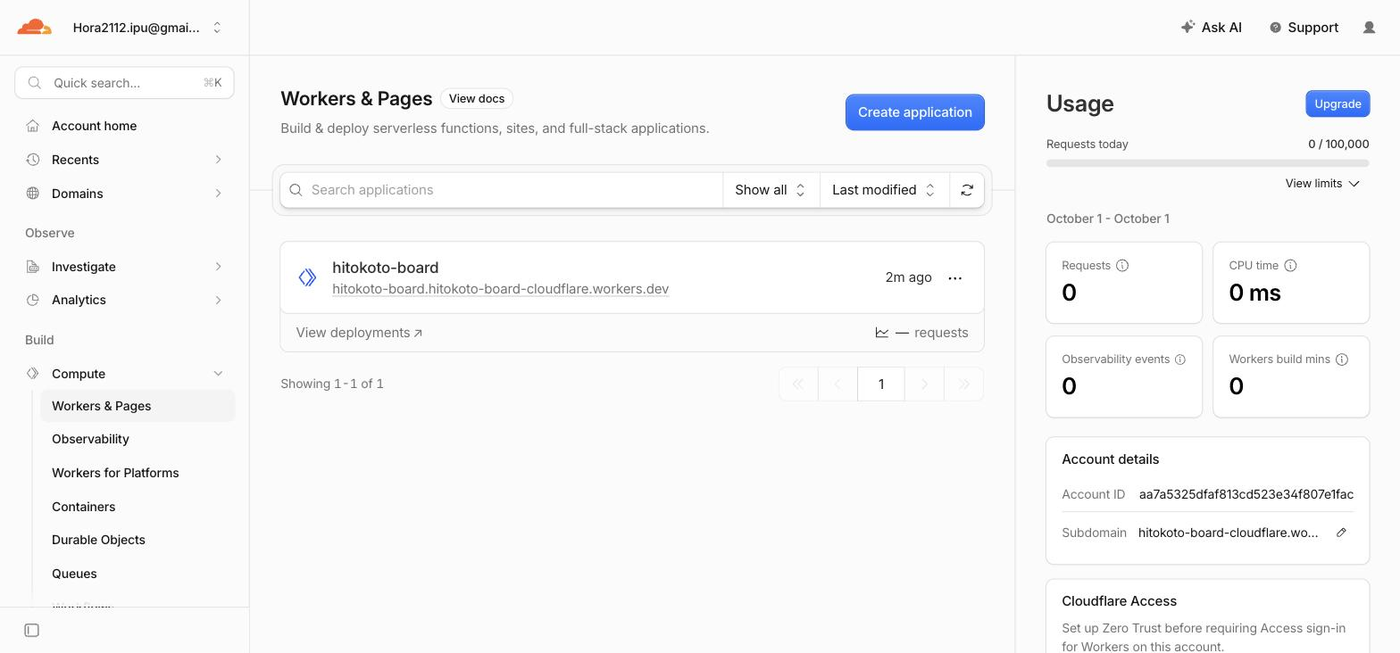1400x653 pixels.
Task: Click the Cloudflare logo icon
Action: click(34, 27)
